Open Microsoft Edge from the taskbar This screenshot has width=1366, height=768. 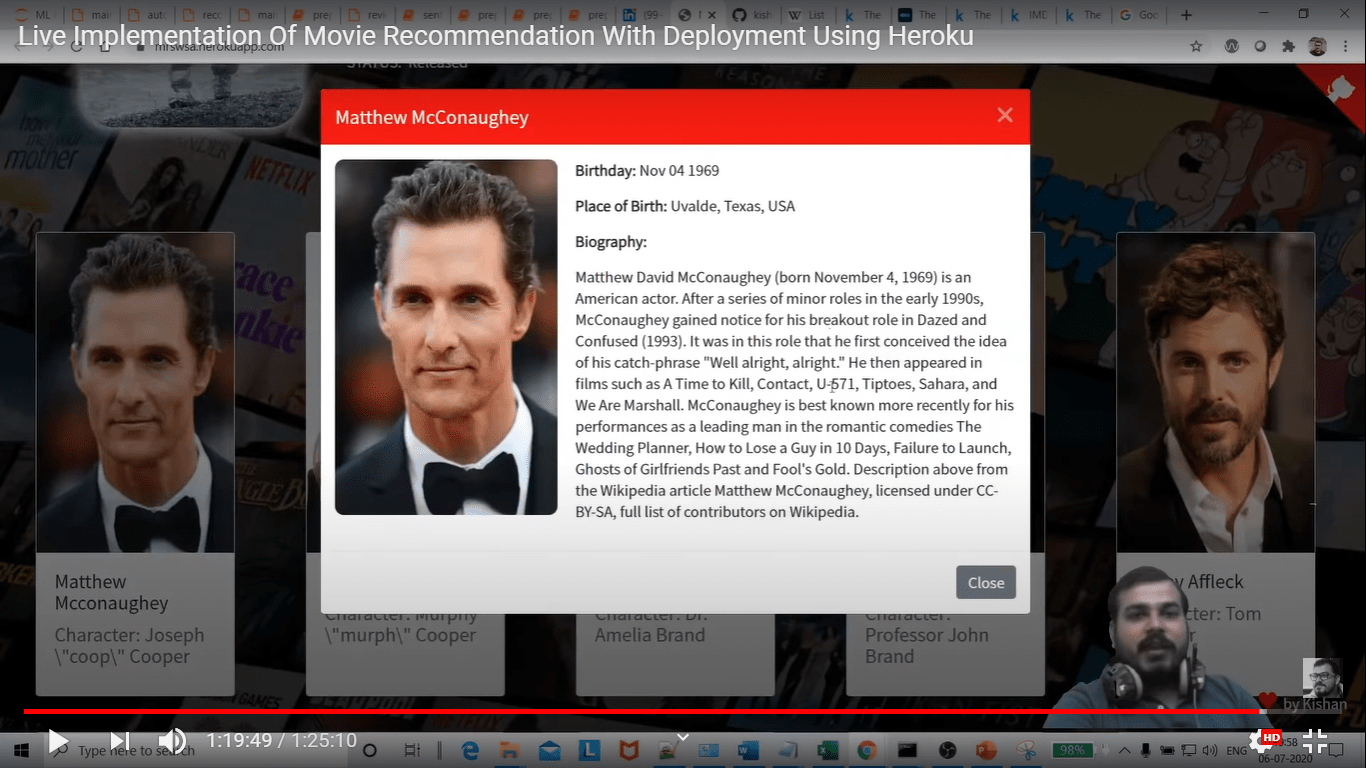(x=470, y=750)
